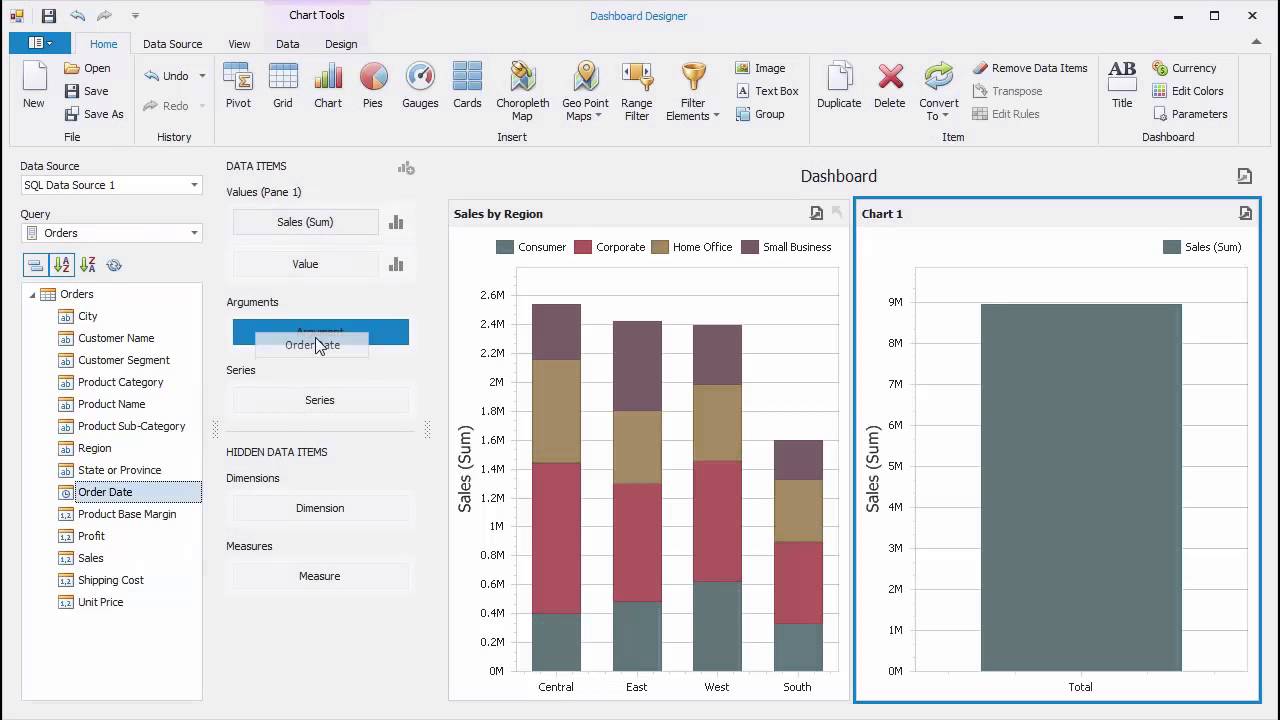Add a new pane icon in Data Items
This screenshot has width=1280, height=720.
[406, 168]
